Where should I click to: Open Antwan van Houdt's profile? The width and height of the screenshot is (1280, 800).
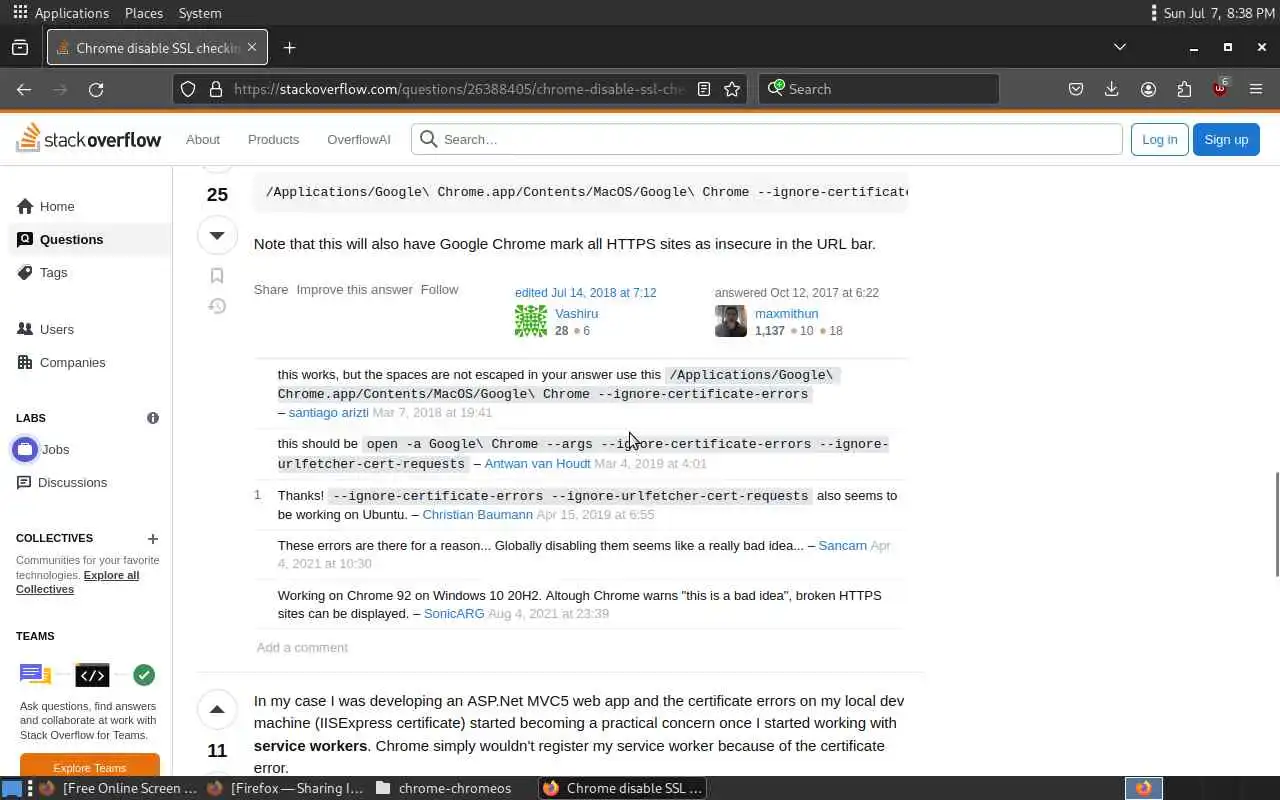pos(537,463)
